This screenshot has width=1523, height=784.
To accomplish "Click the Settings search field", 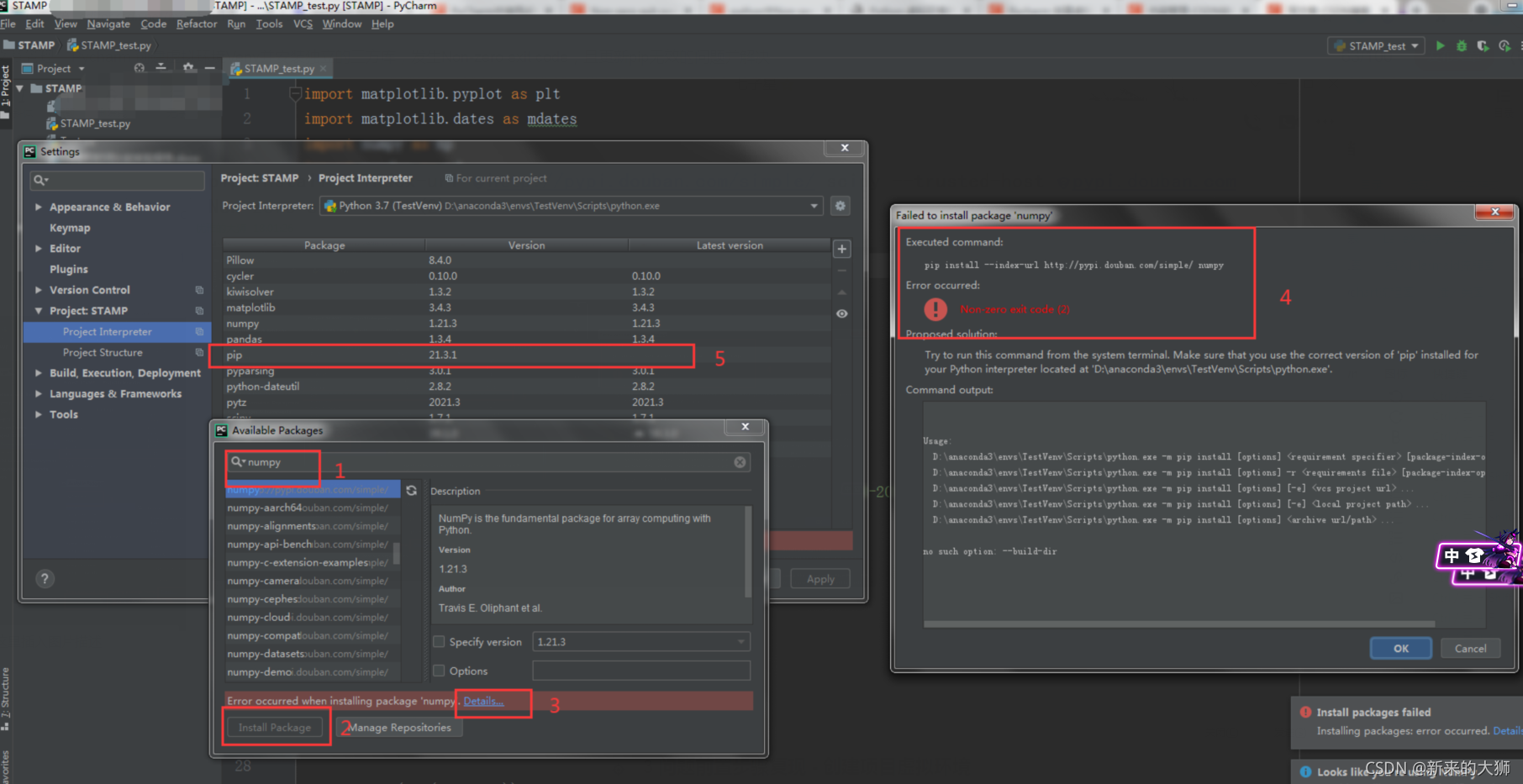I will [117, 180].
